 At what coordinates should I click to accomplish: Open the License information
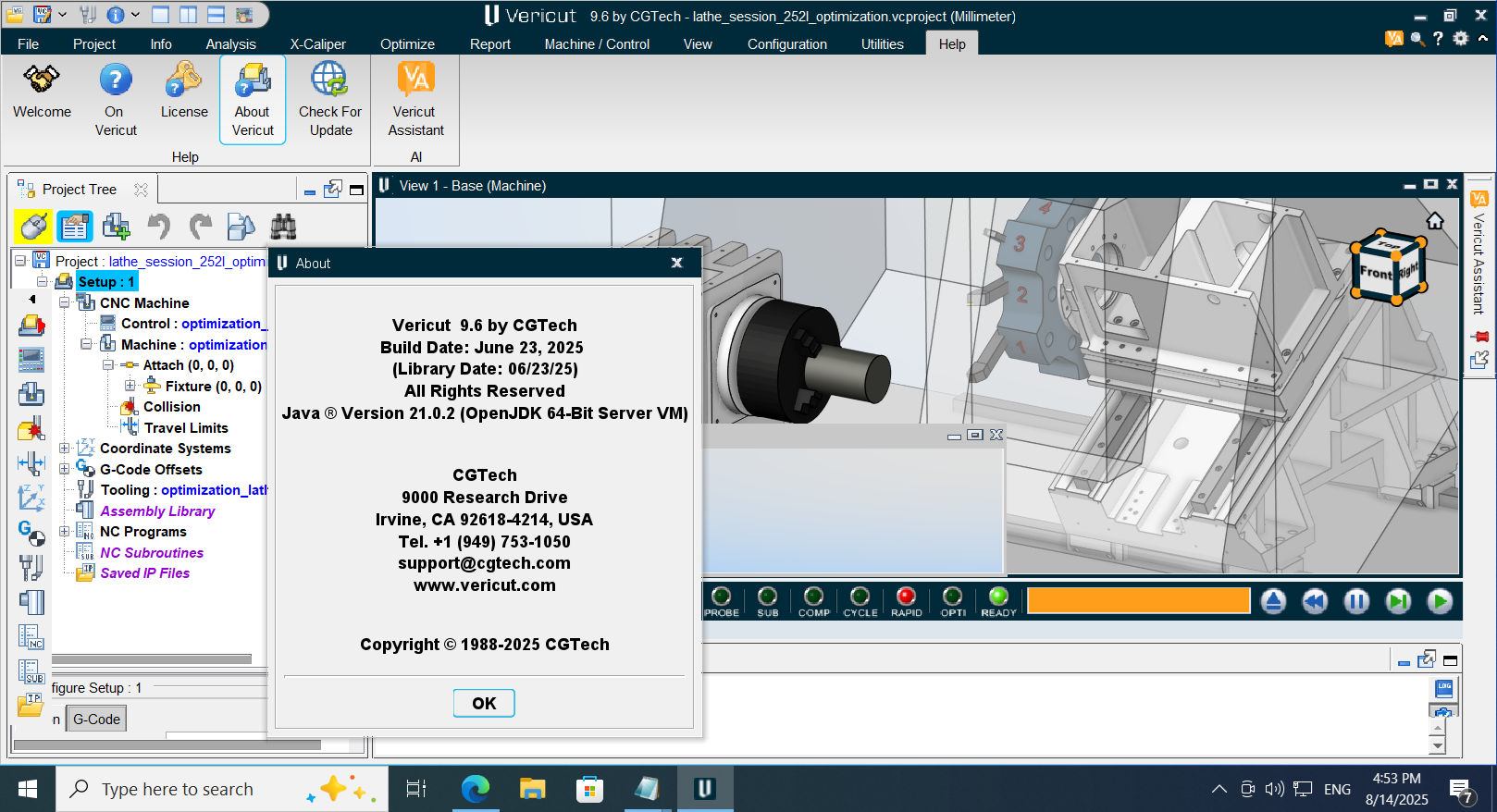[184, 92]
